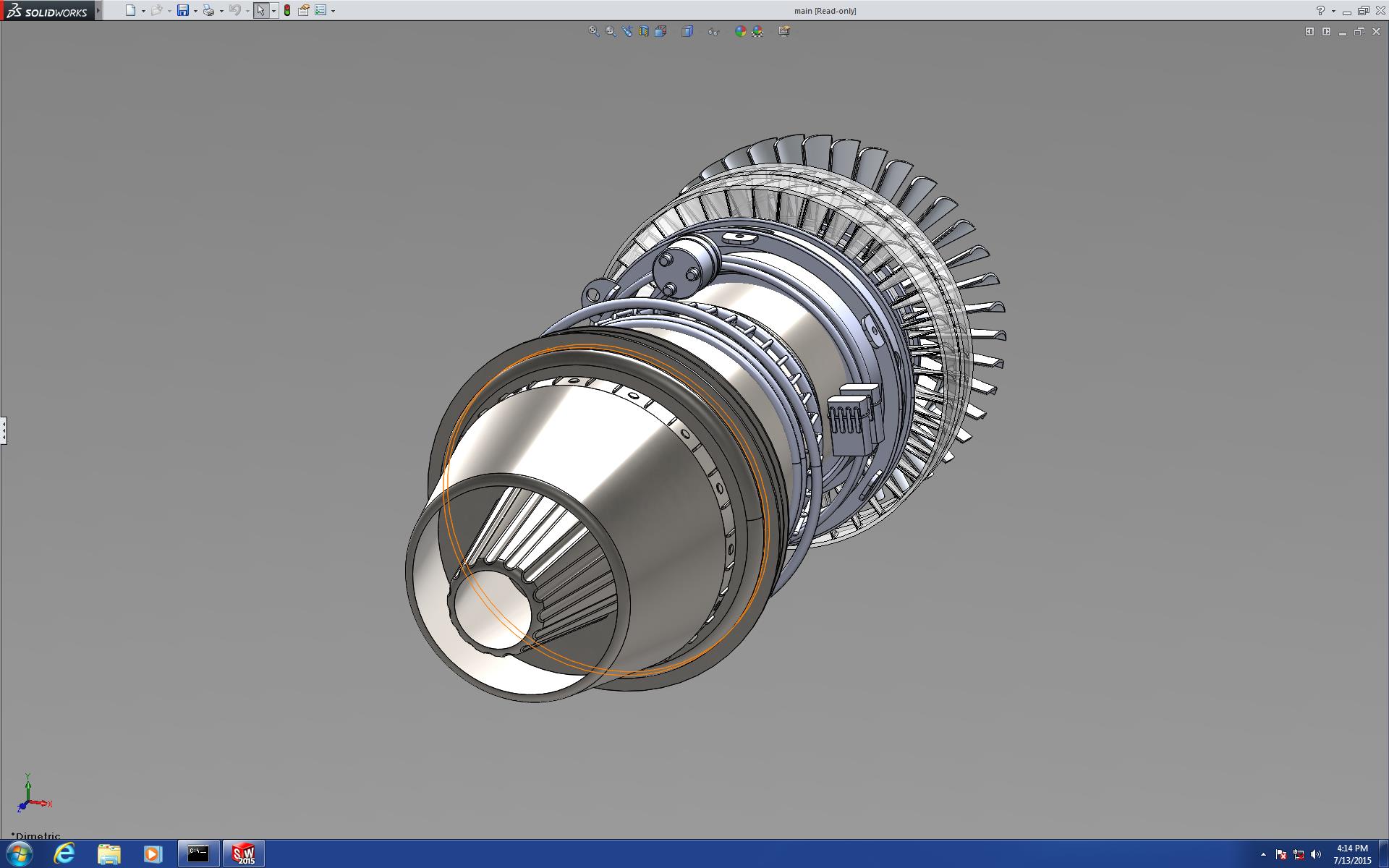Open Edit Appearance color sphere

coord(740,31)
